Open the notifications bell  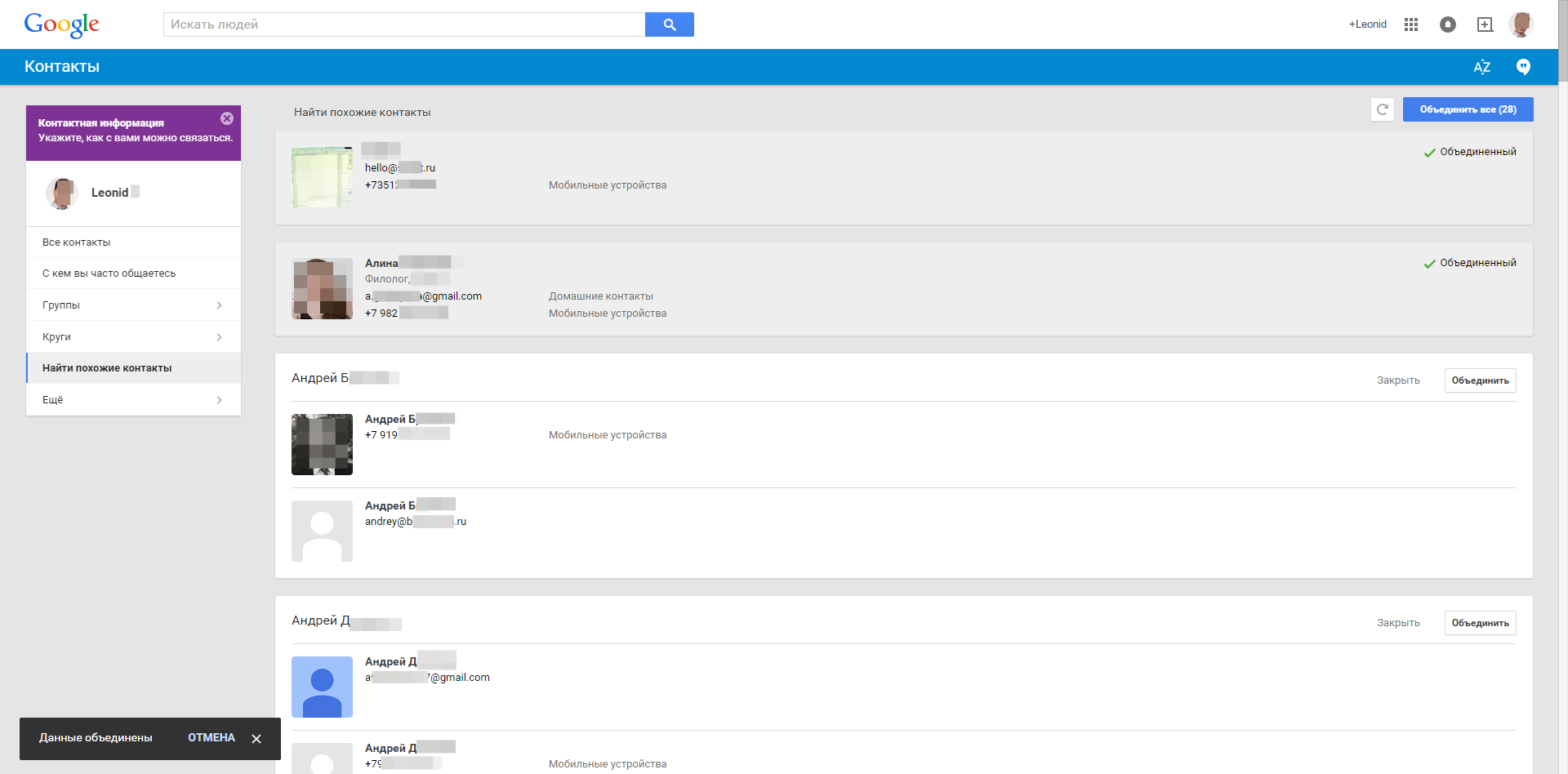(x=1448, y=24)
